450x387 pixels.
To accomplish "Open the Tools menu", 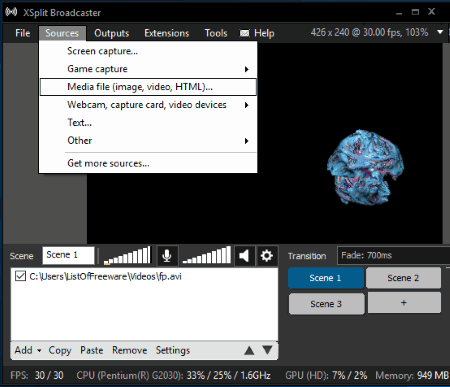I will [216, 33].
